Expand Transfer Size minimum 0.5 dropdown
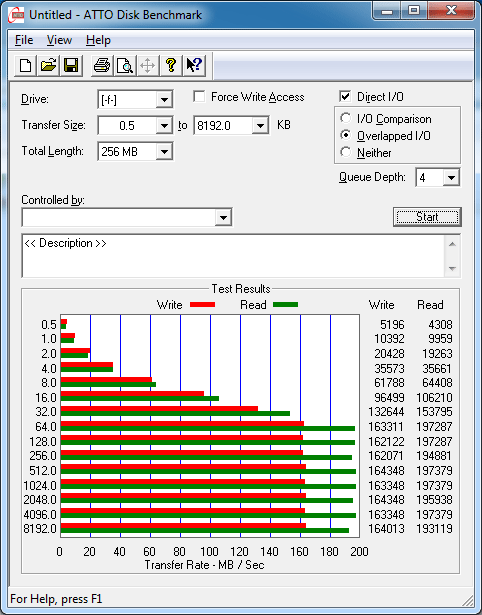The width and height of the screenshot is (482, 615). click(164, 126)
